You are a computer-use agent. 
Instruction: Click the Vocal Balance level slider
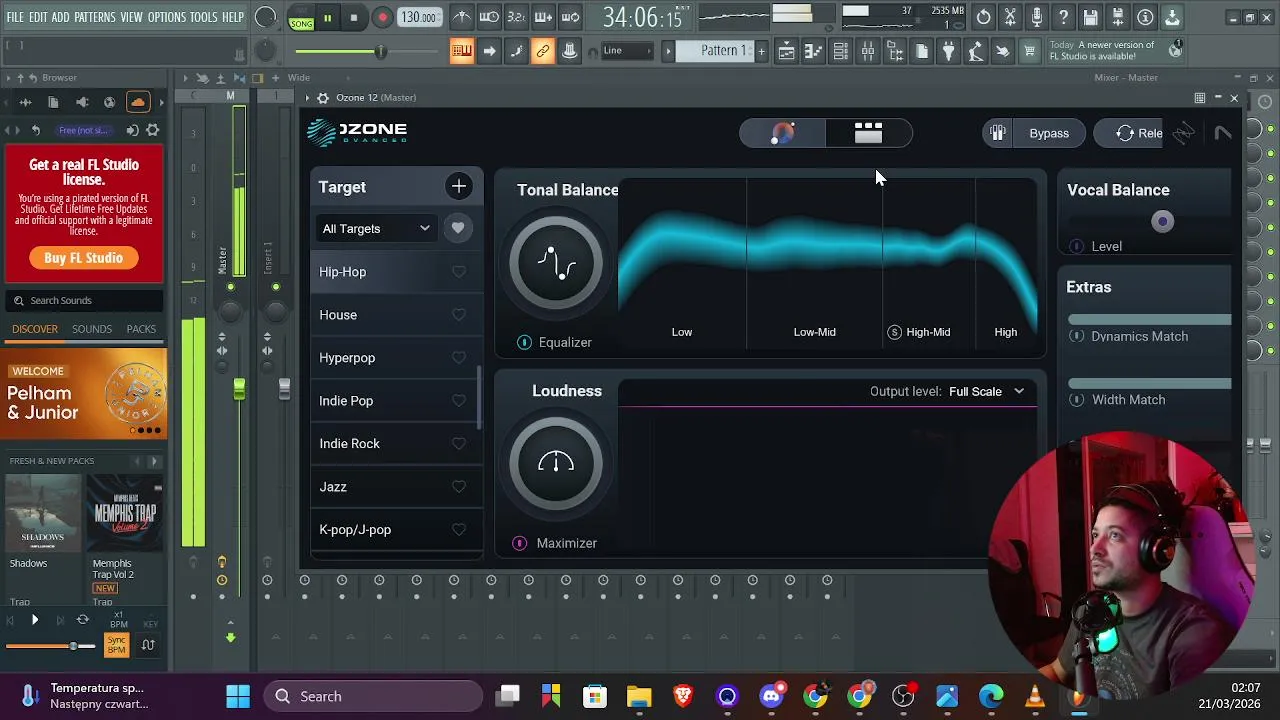point(1149,222)
